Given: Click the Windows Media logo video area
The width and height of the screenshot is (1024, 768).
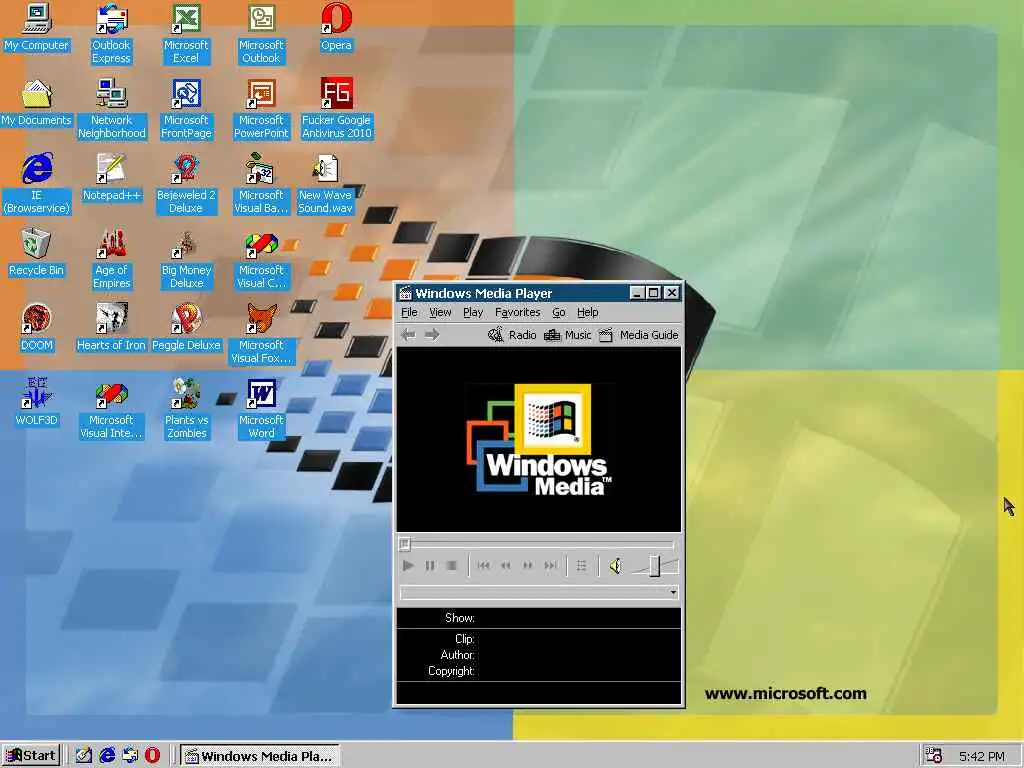Looking at the screenshot, I should pyautogui.click(x=539, y=440).
